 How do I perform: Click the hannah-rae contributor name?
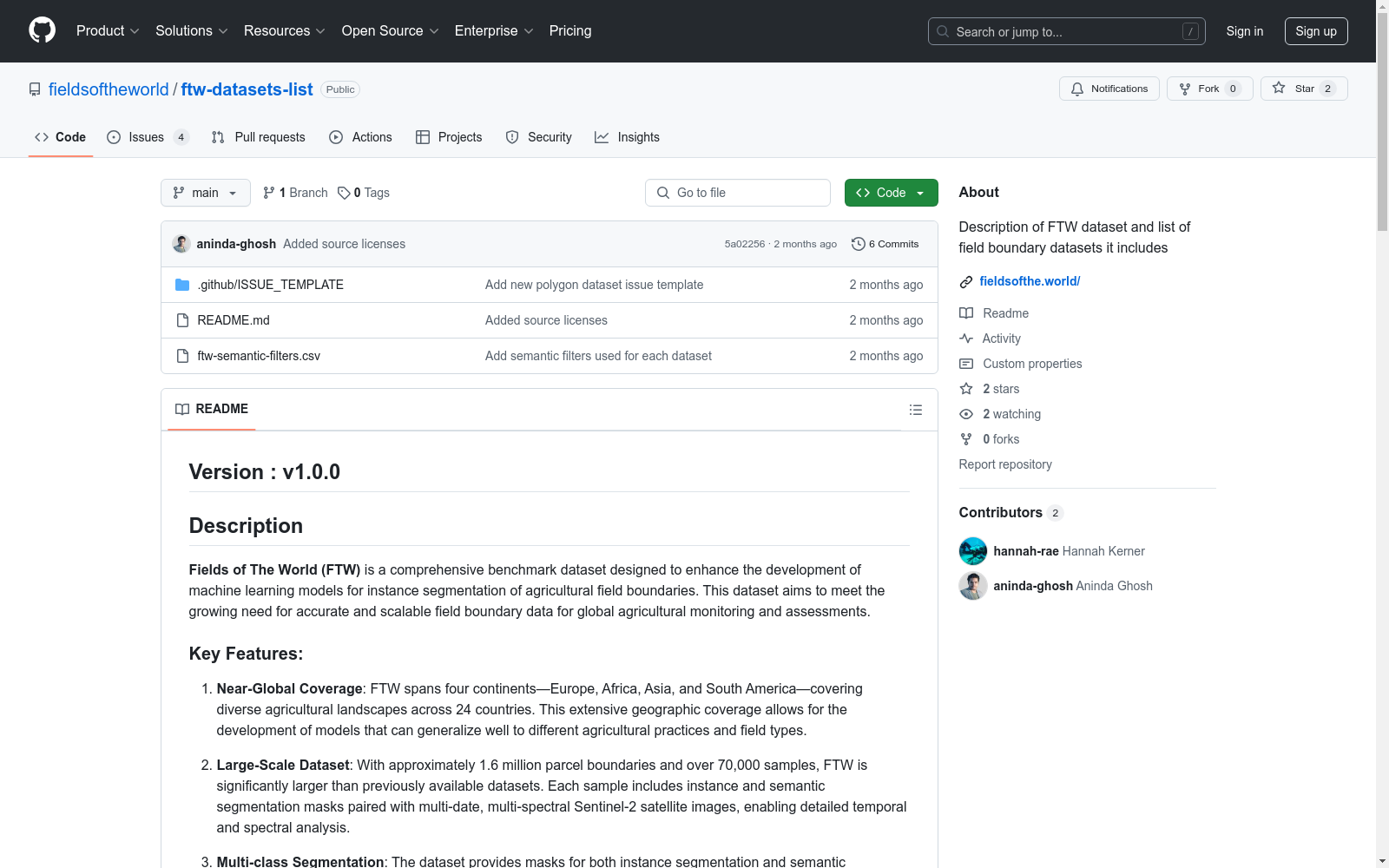coord(1026,551)
